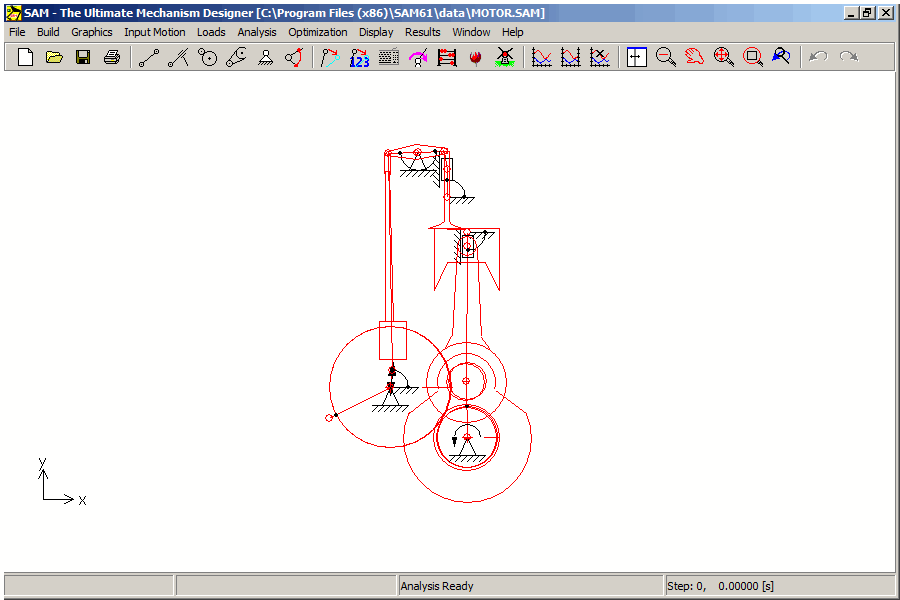Open the Graphics menu
Screen dimensions: 900x600
click(92, 32)
